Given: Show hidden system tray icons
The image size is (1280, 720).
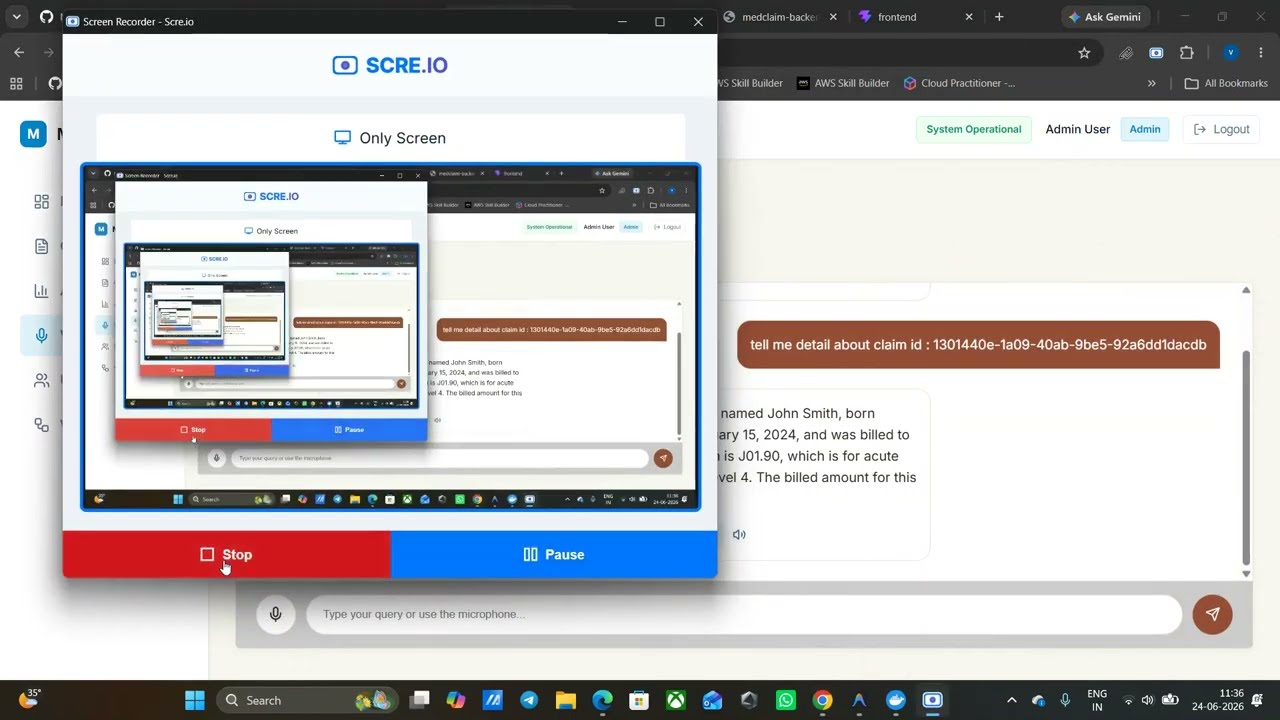Looking at the screenshot, I should tap(1011, 700).
